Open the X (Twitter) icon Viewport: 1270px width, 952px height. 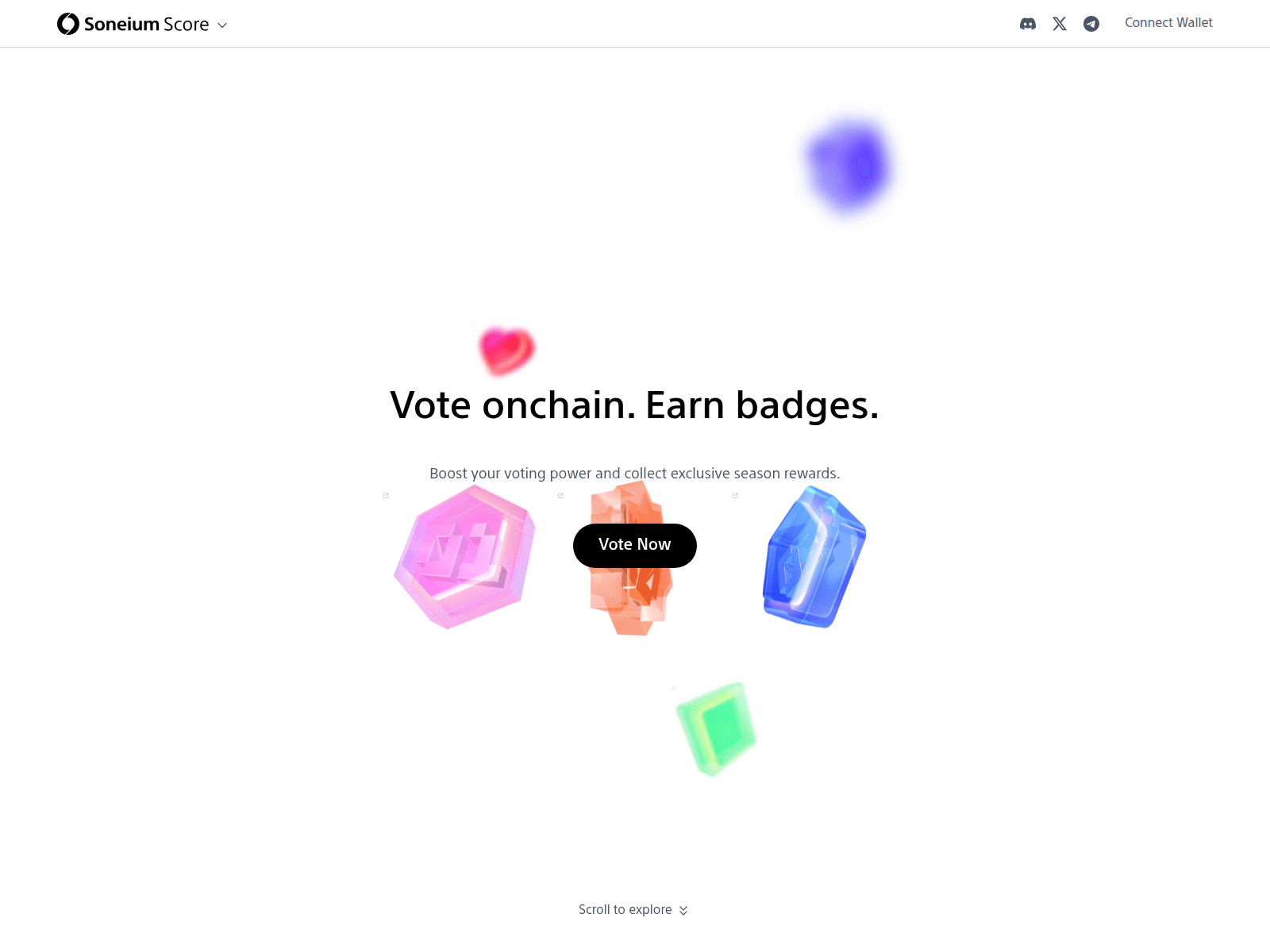[1060, 24]
